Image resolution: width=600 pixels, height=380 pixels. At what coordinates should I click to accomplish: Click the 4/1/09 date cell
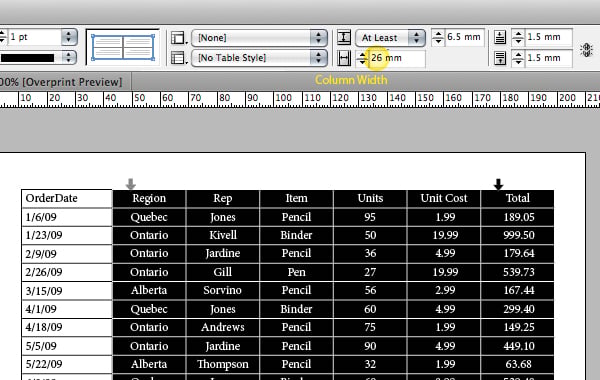67,309
